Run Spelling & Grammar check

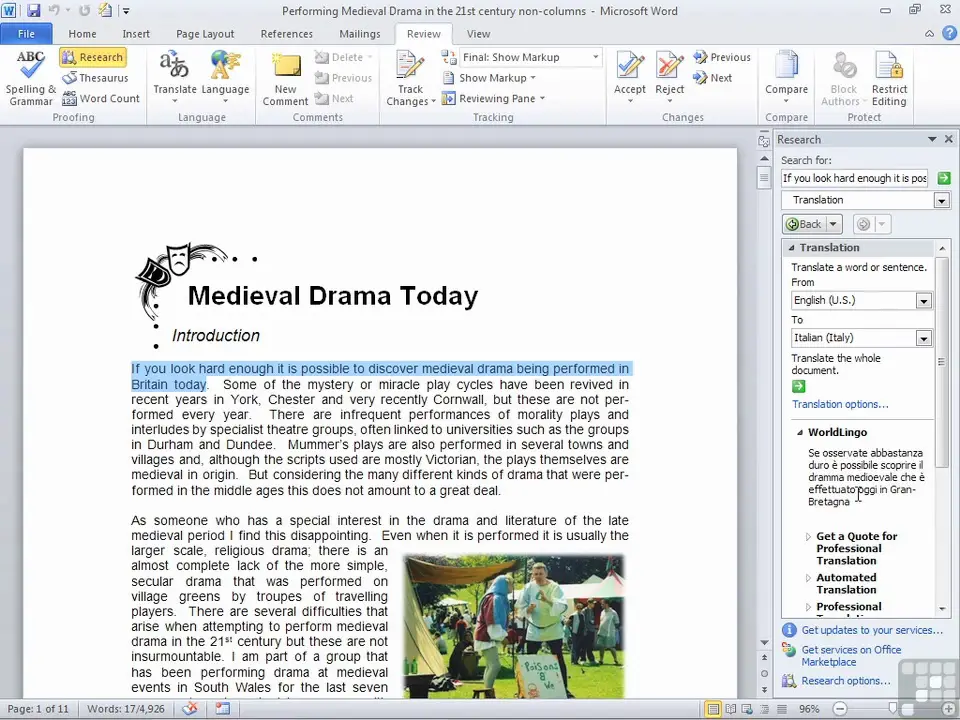tap(30, 78)
